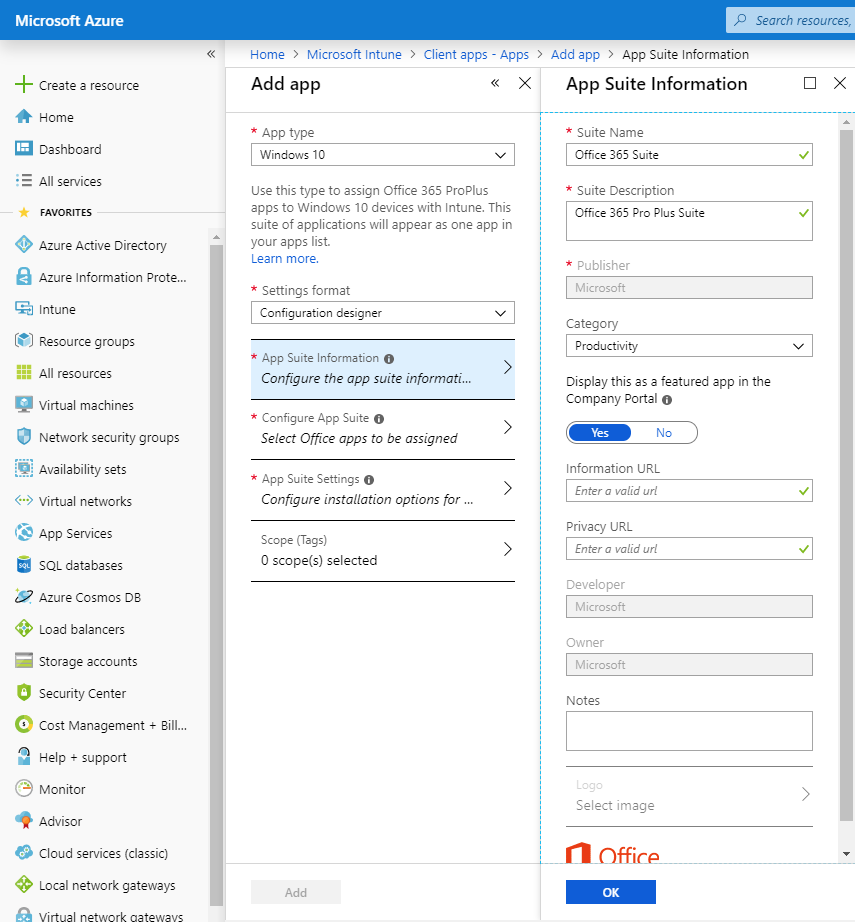Click the Home house icon in sidebar
Viewport: 855px width, 922px height.
pyautogui.click(x=24, y=117)
